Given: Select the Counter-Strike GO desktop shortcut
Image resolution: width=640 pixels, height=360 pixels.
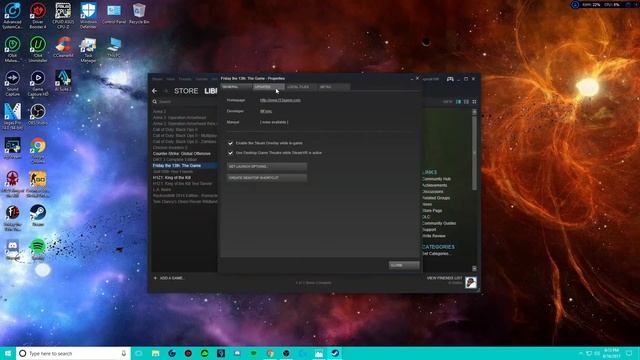Looking at the screenshot, I should (x=38, y=184).
